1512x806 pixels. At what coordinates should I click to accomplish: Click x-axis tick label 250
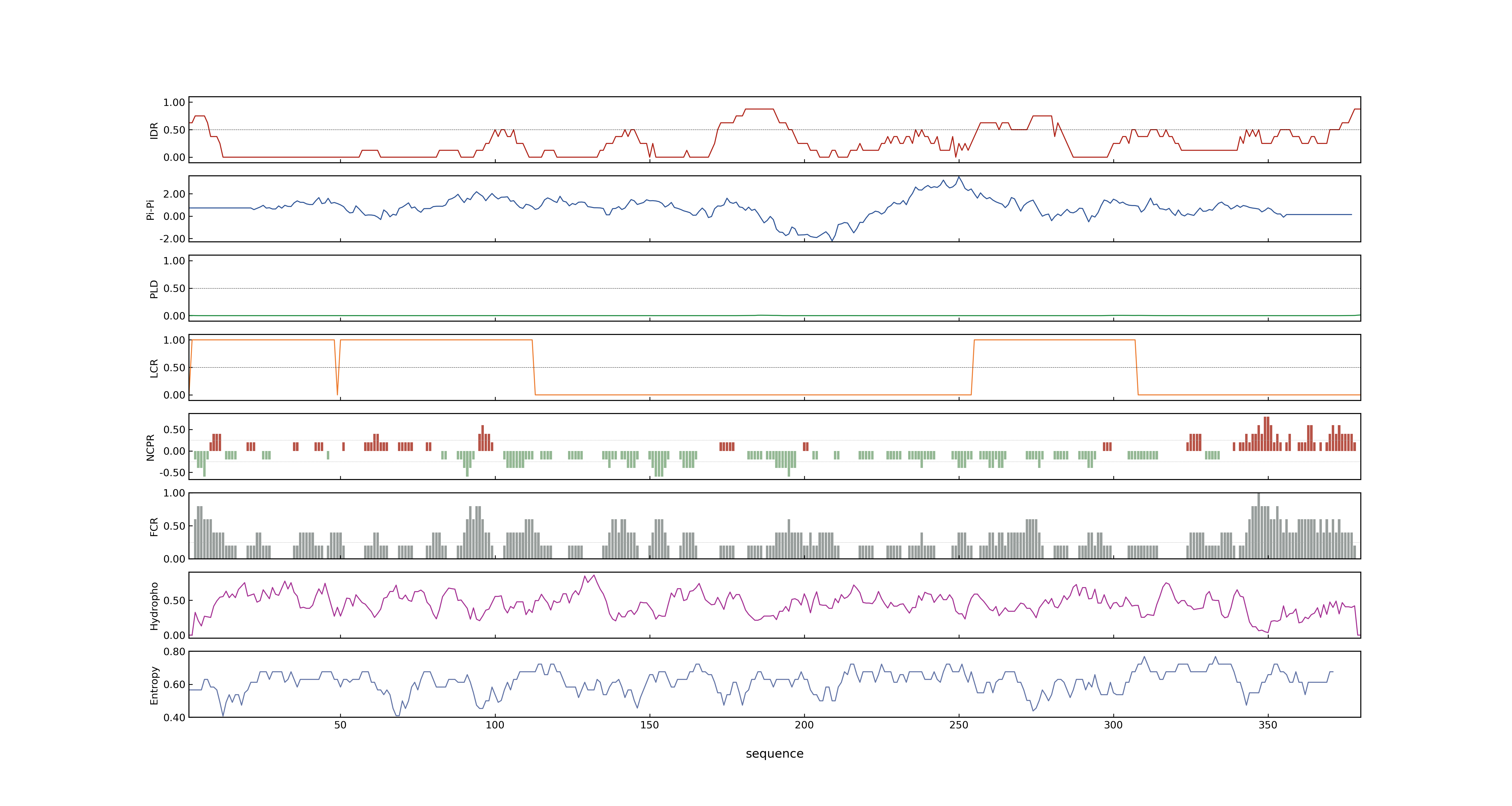coord(958,725)
